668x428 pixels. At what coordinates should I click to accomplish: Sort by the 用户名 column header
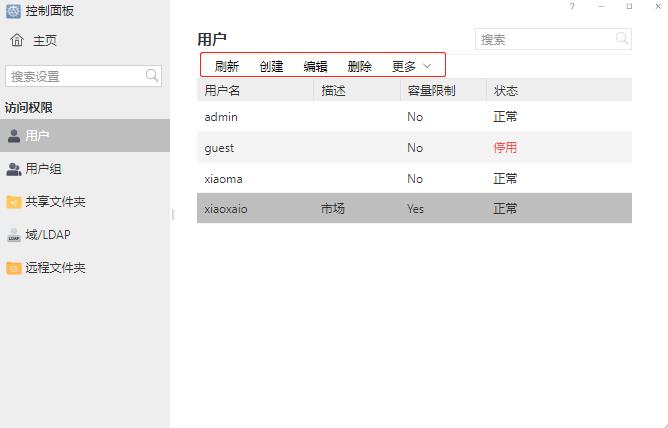(x=222, y=91)
